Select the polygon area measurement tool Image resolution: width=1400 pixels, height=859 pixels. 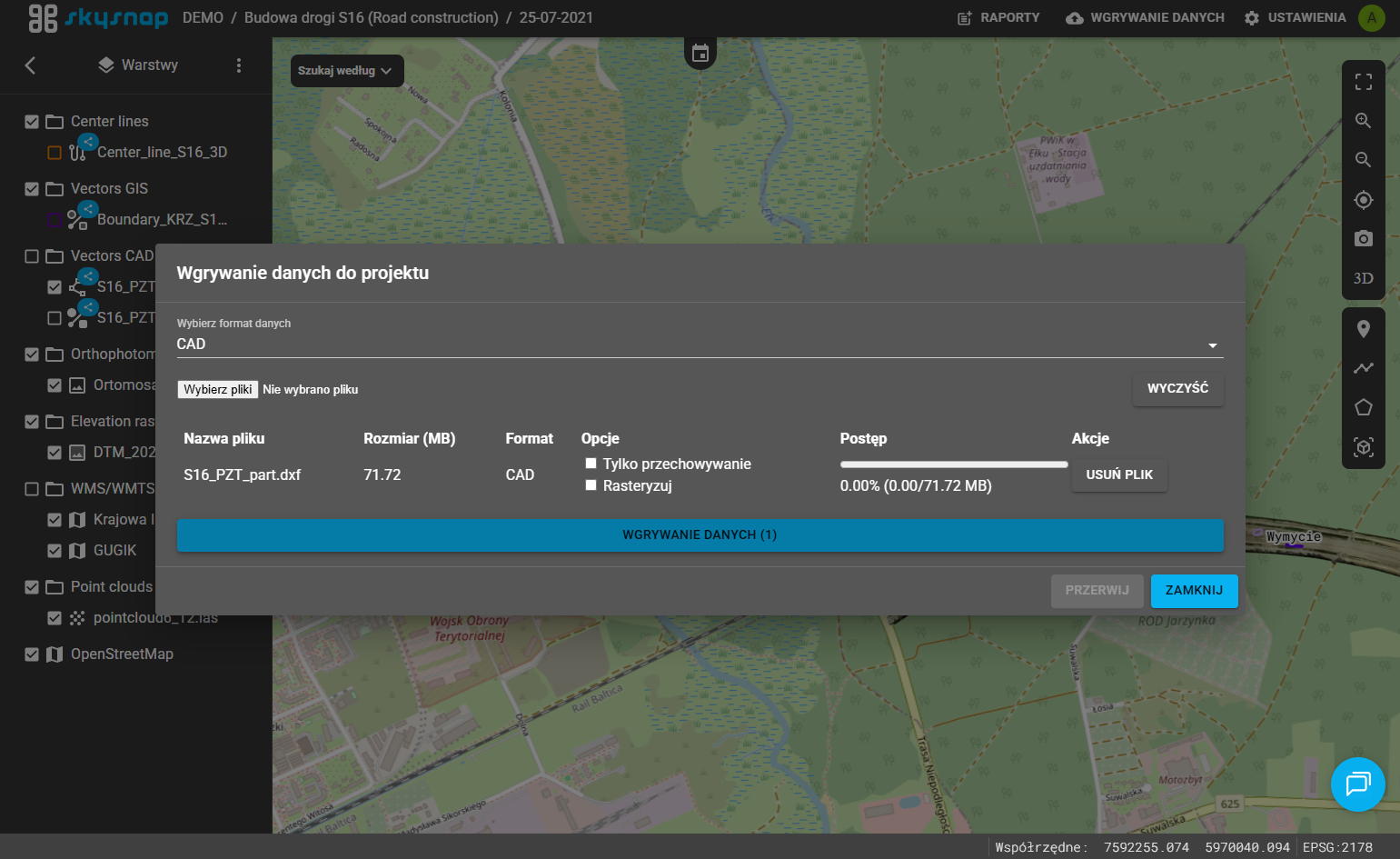1363,407
